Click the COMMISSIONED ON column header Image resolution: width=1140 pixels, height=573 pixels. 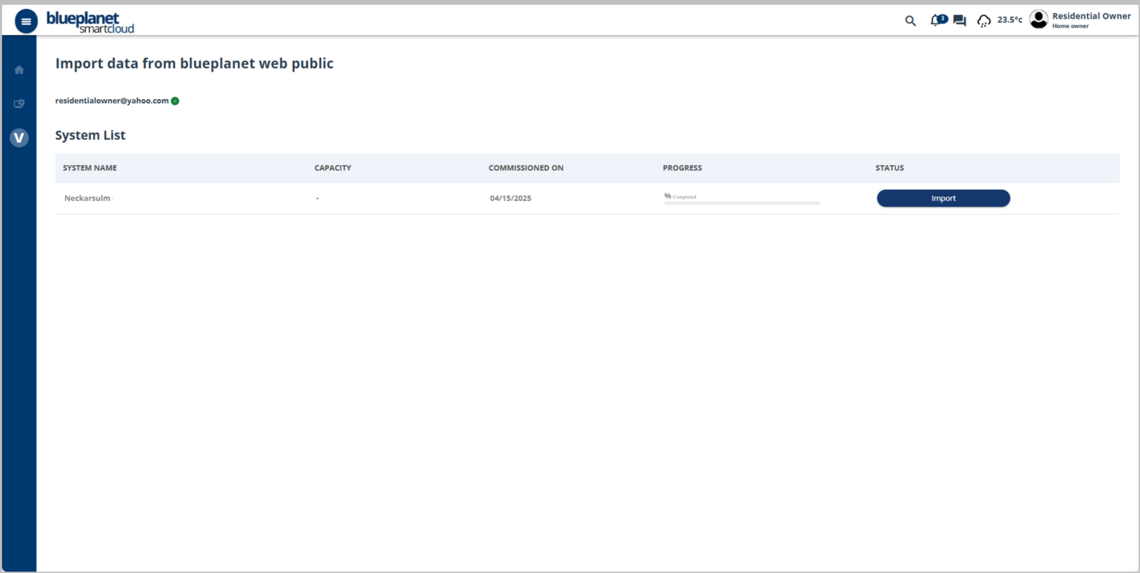point(526,168)
